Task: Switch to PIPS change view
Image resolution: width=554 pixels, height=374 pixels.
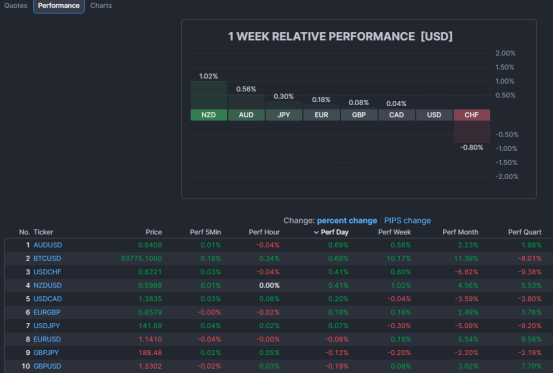Action: [407, 221]
